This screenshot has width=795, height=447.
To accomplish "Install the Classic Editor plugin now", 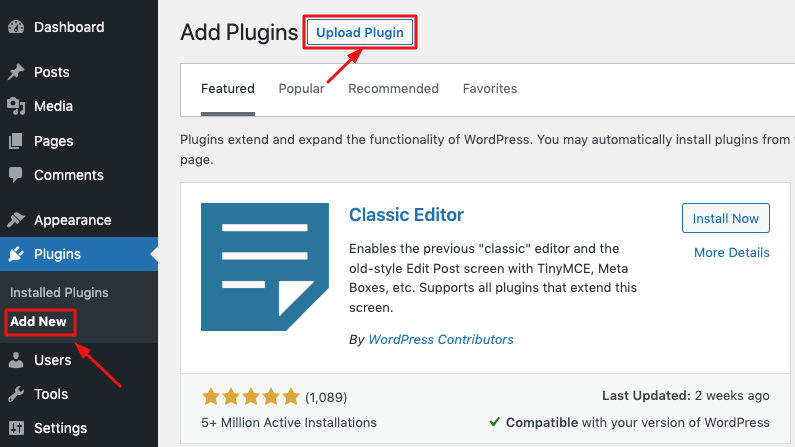I will 726,218.
